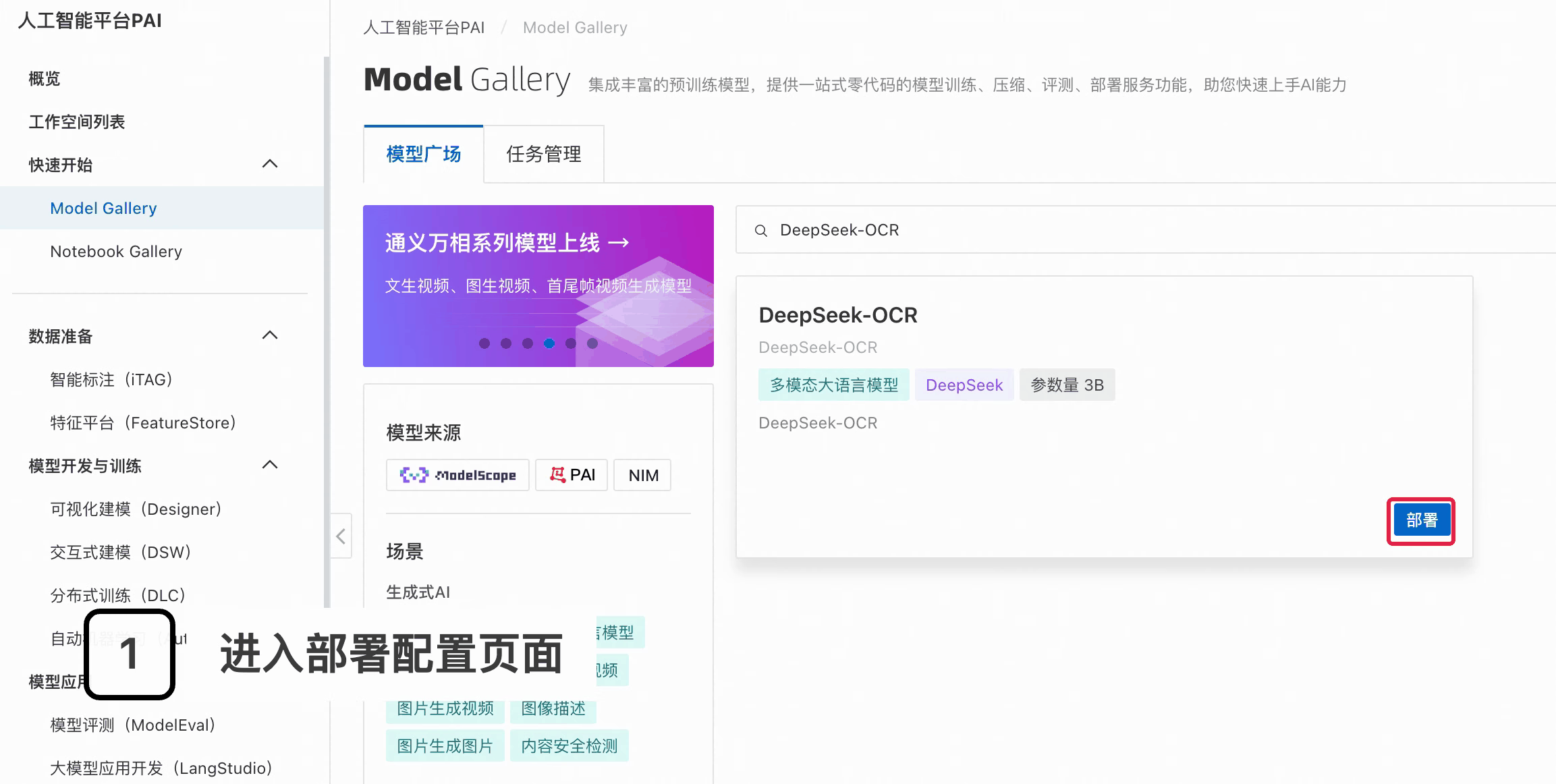The image size is (1556, 784).
Task: Open Notebook Gallery in the sidebar
Action: 116,252
